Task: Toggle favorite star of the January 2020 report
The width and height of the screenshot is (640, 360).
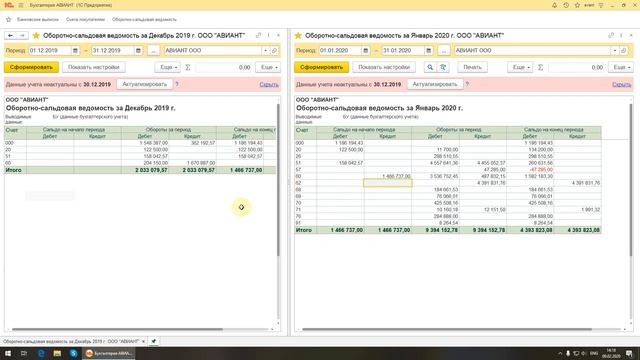Action: [298, 36]
